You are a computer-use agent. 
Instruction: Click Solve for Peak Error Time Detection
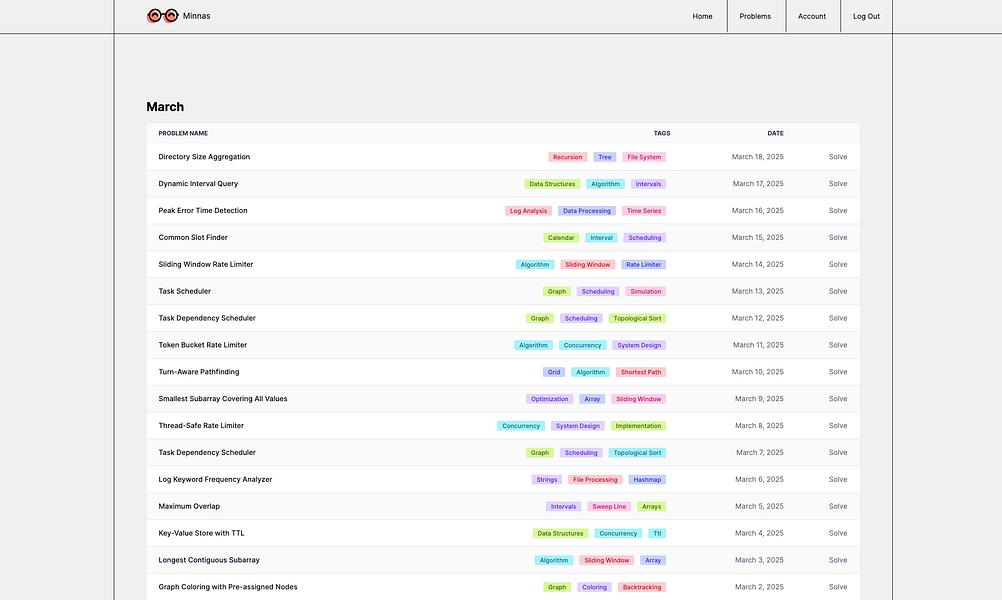[x=838, y=211]
